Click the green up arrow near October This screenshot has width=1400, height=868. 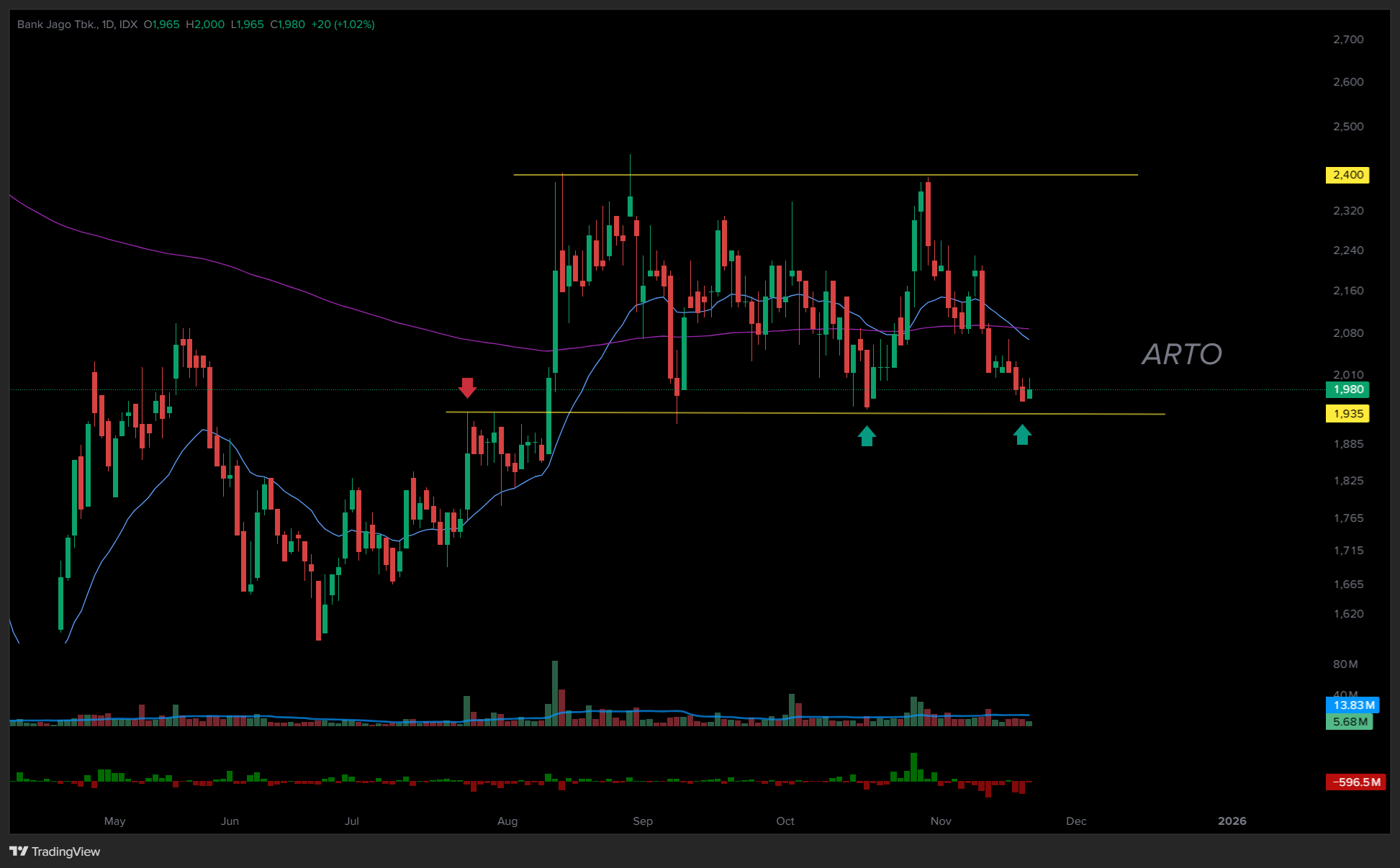pyautogui.click(x=867, y=435)
